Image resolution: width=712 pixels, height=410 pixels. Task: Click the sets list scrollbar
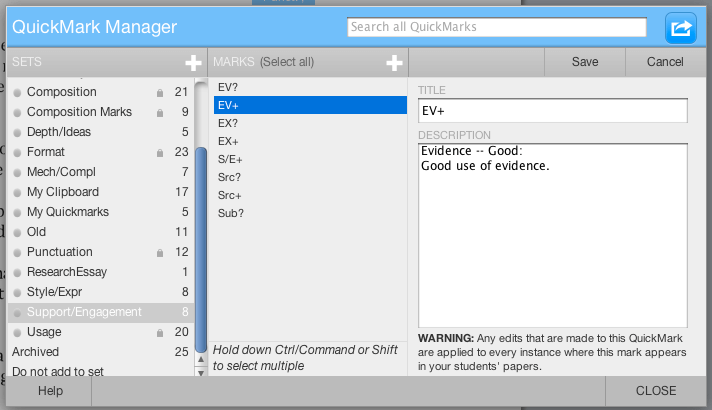point(201,240)
